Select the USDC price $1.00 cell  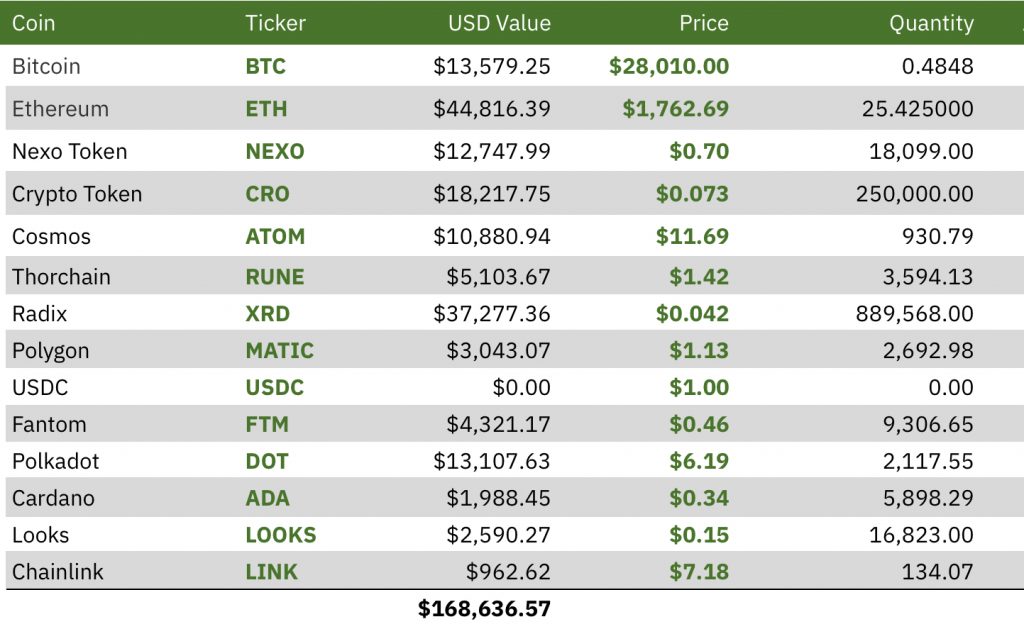pyautogui.click(x=699, y=387)
